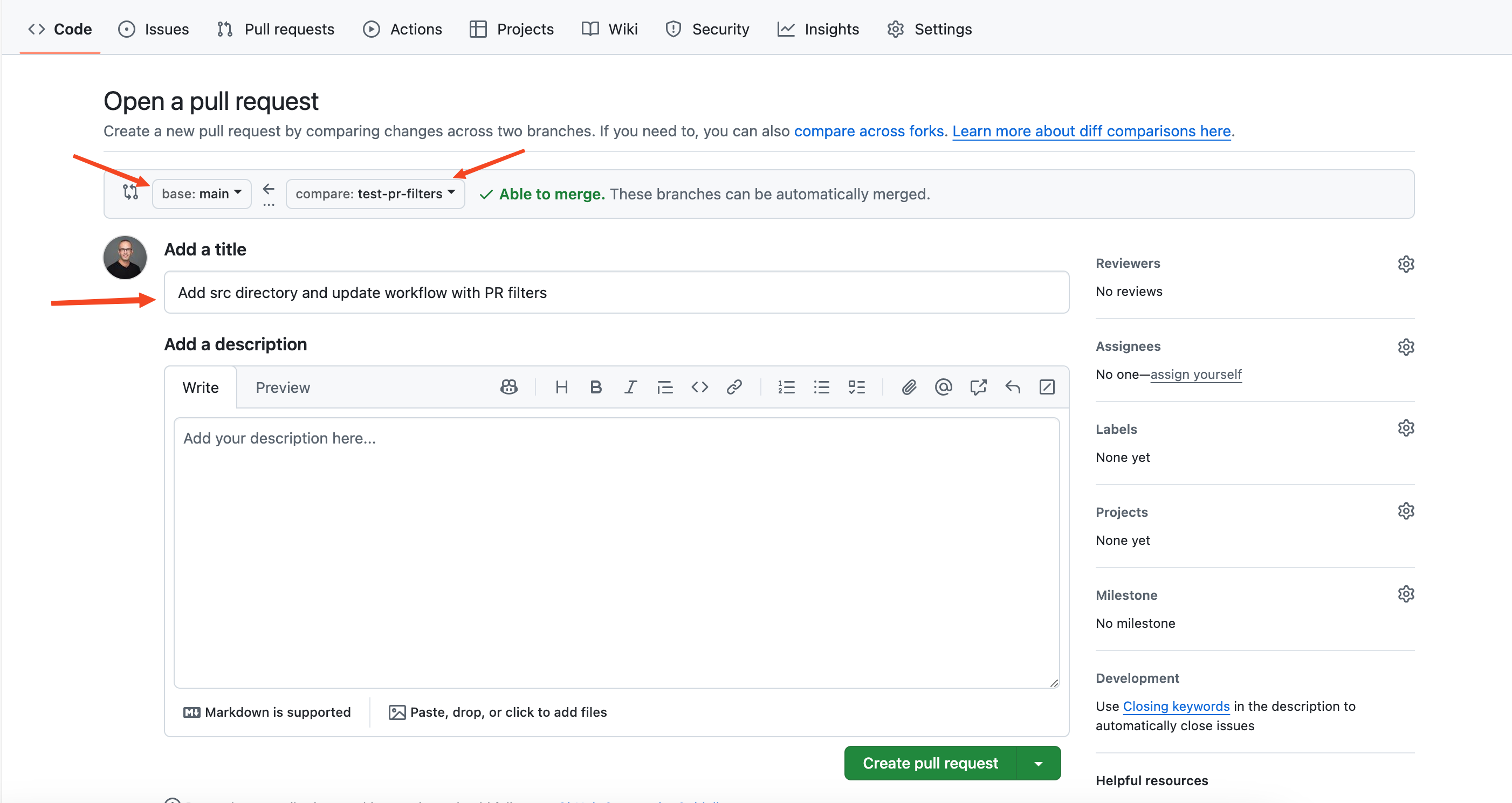
Task: Click Markdown is supported link
Action: (x=267, y=712)
